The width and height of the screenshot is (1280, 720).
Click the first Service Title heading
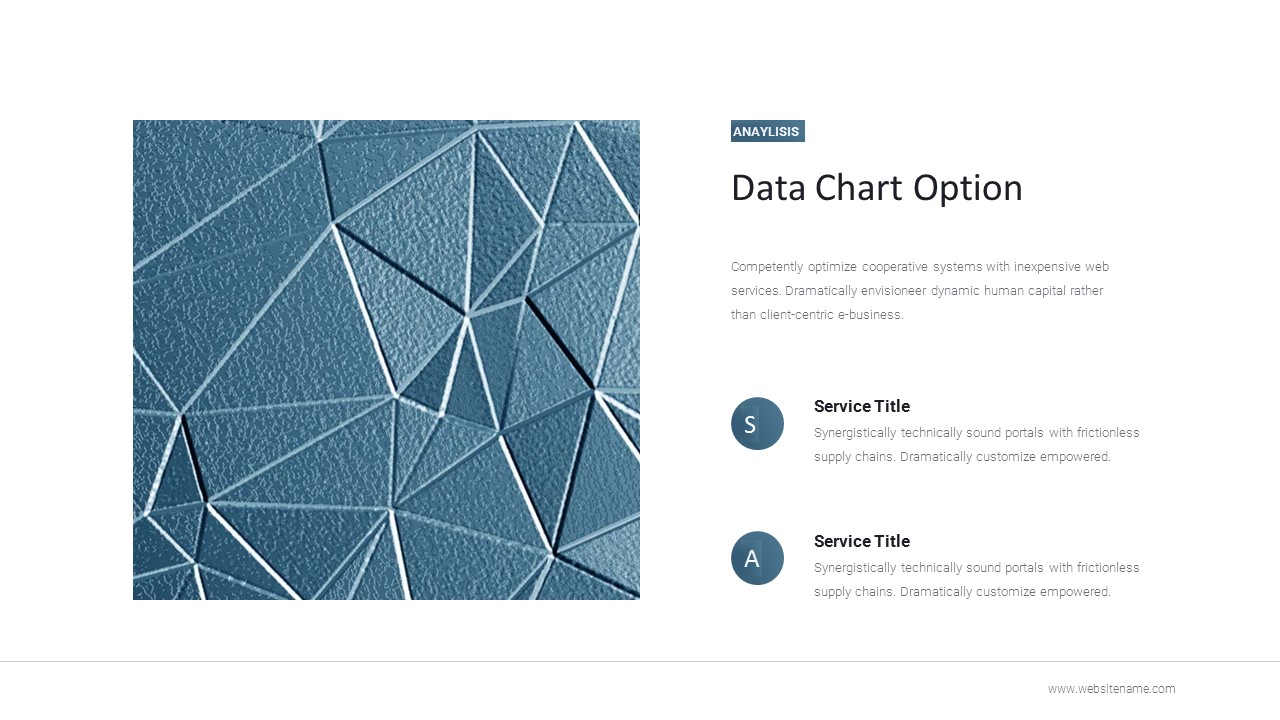tap(861, 406)
